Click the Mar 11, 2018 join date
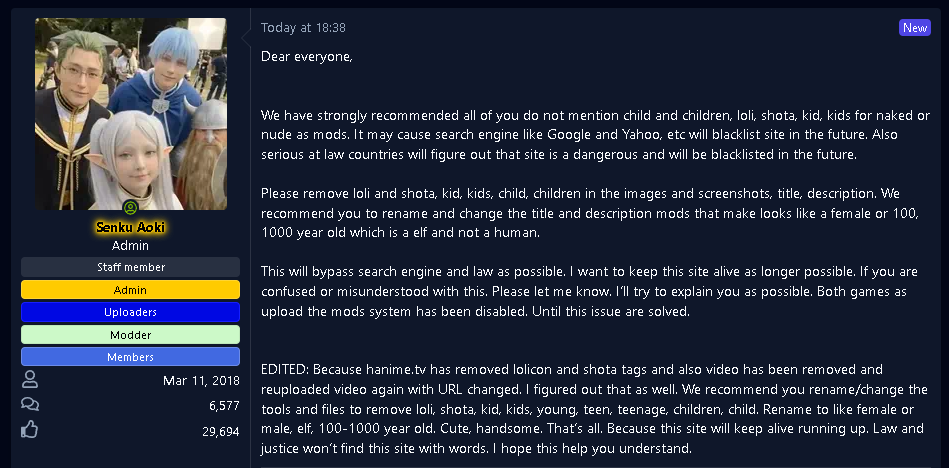This screenshot has width=949, height=468. (x=201, y=380)
